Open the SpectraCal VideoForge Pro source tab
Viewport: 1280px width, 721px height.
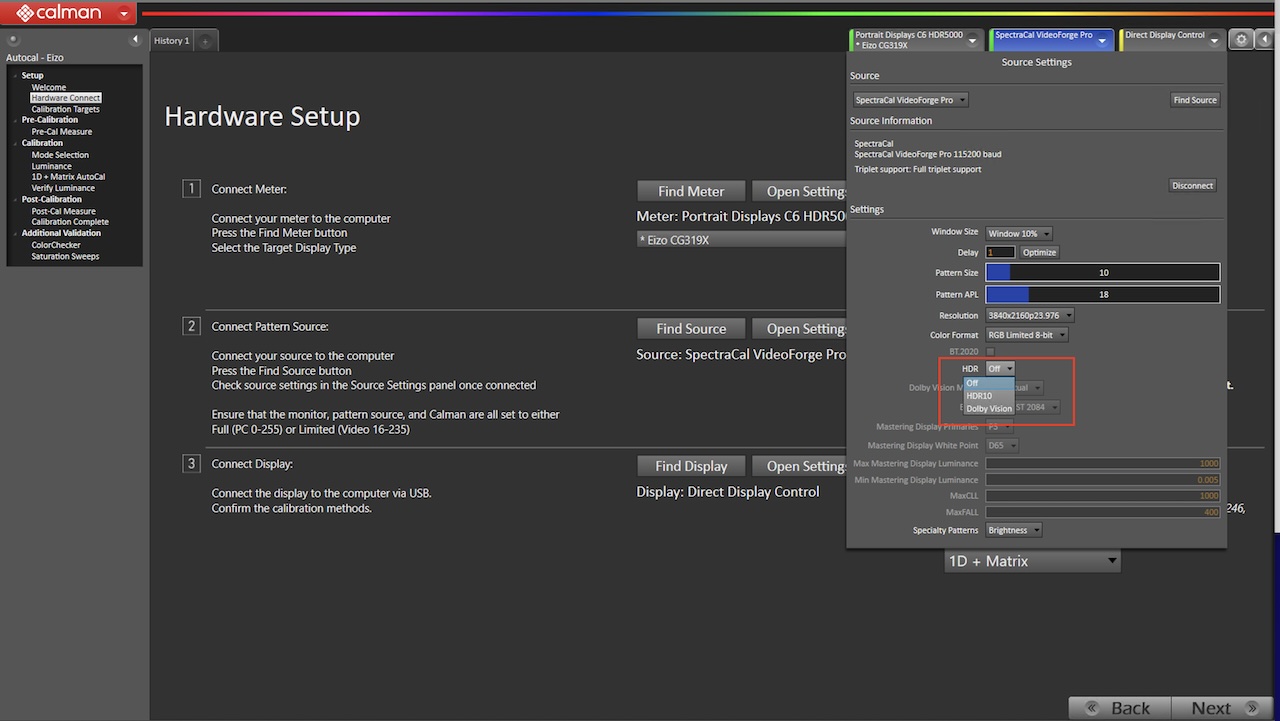point(1051,40)
